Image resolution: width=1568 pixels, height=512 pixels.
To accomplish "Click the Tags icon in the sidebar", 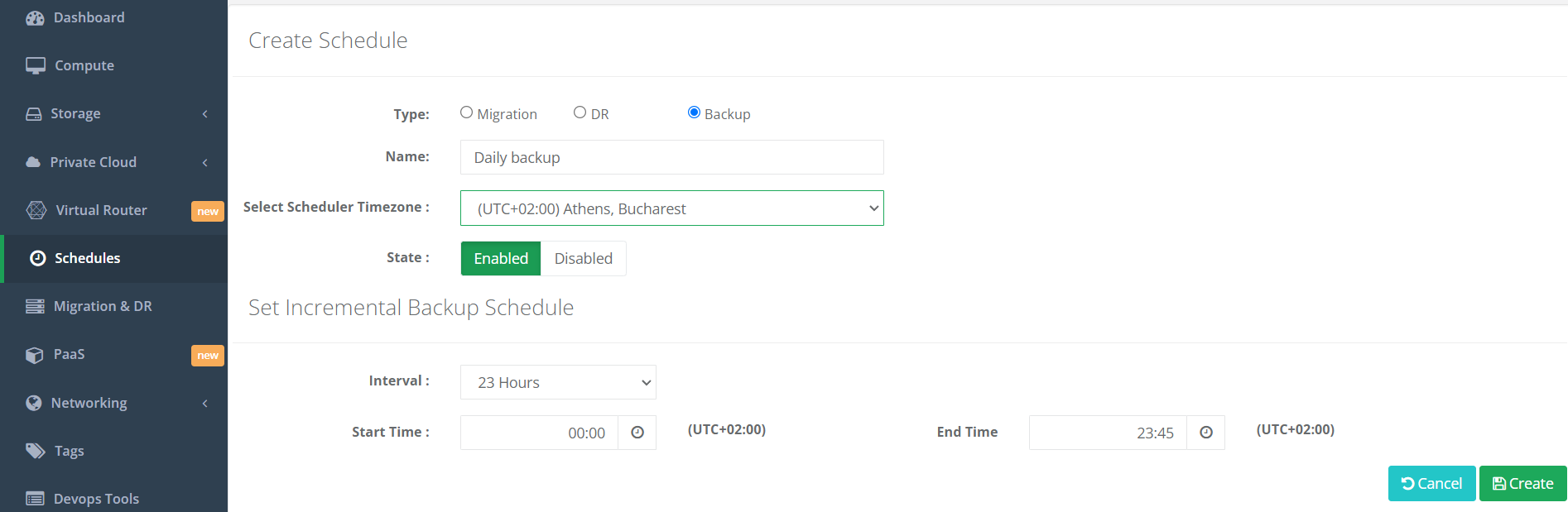I will click(36, 451).
